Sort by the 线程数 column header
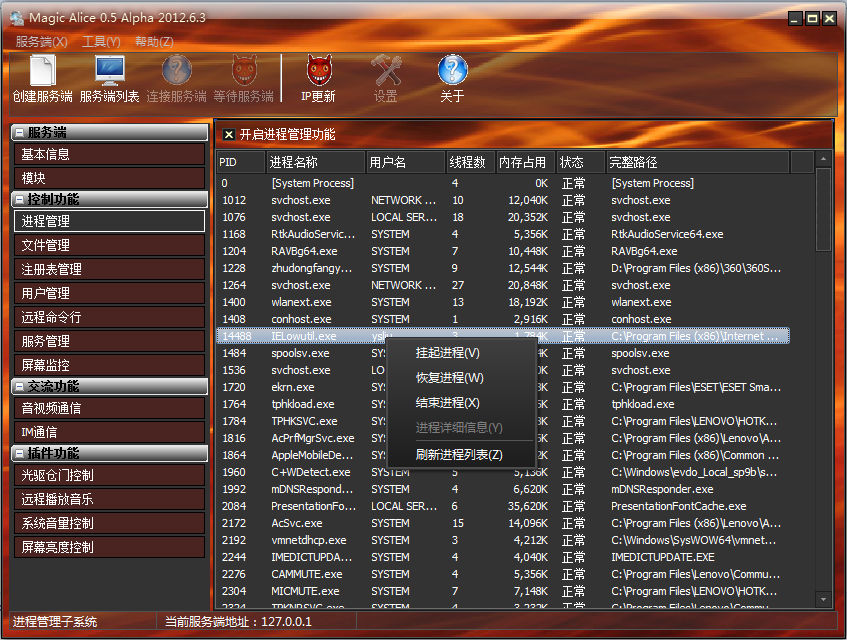 470,162
